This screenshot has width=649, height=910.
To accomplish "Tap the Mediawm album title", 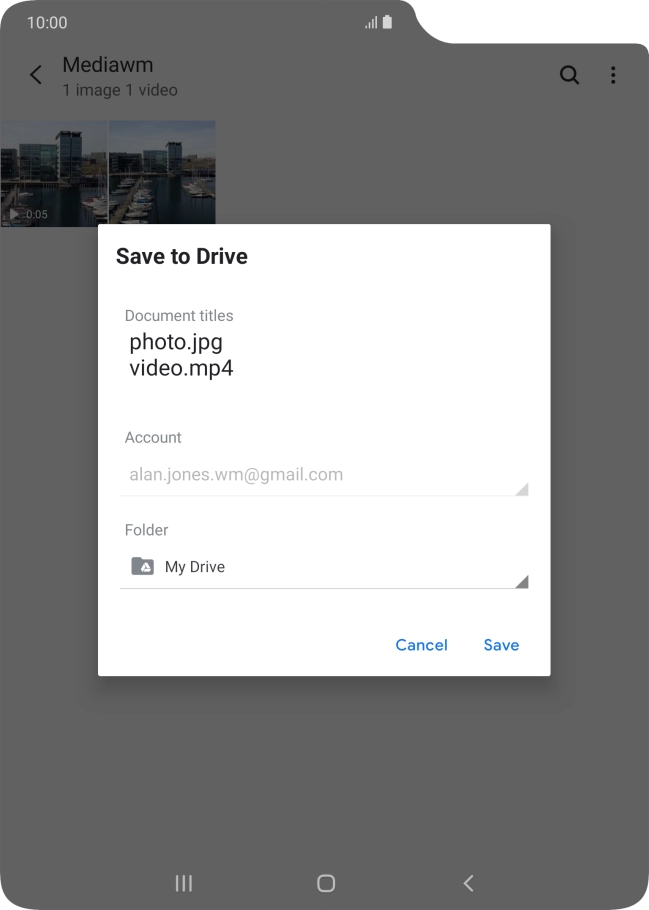I will (108, 65).
